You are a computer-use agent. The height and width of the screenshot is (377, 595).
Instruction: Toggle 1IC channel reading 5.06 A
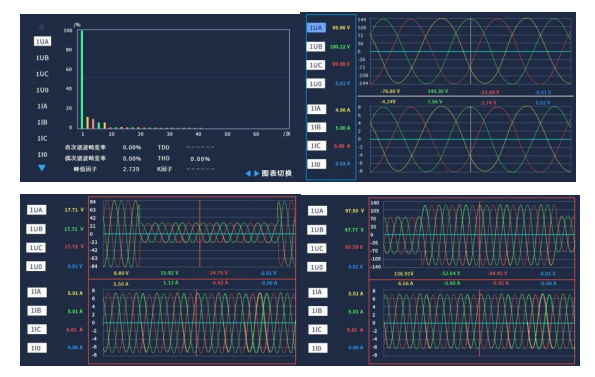coord(316,146)
